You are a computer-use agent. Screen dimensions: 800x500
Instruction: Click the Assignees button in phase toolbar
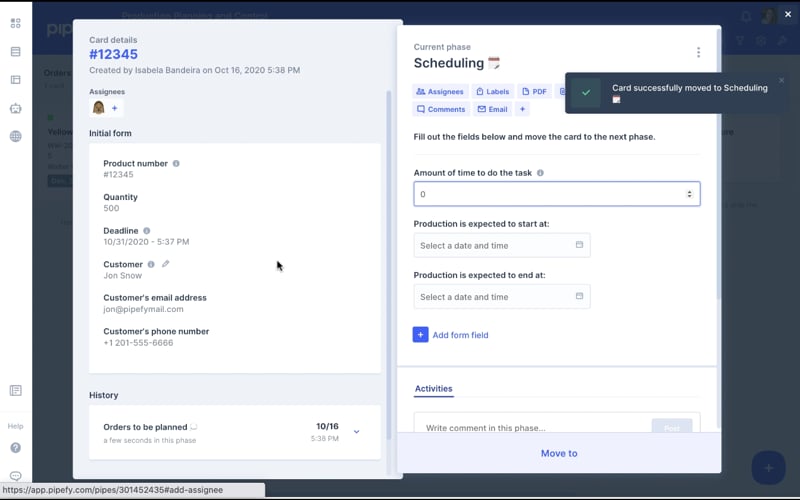(440, 91)
